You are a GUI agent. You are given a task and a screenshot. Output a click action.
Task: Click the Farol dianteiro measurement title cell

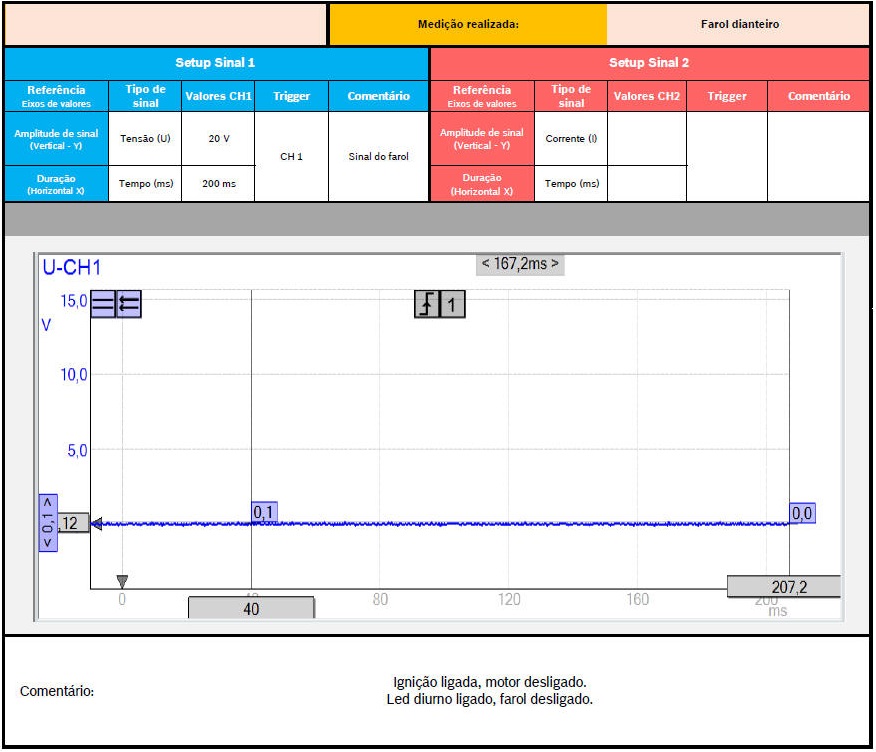(738, 24)
